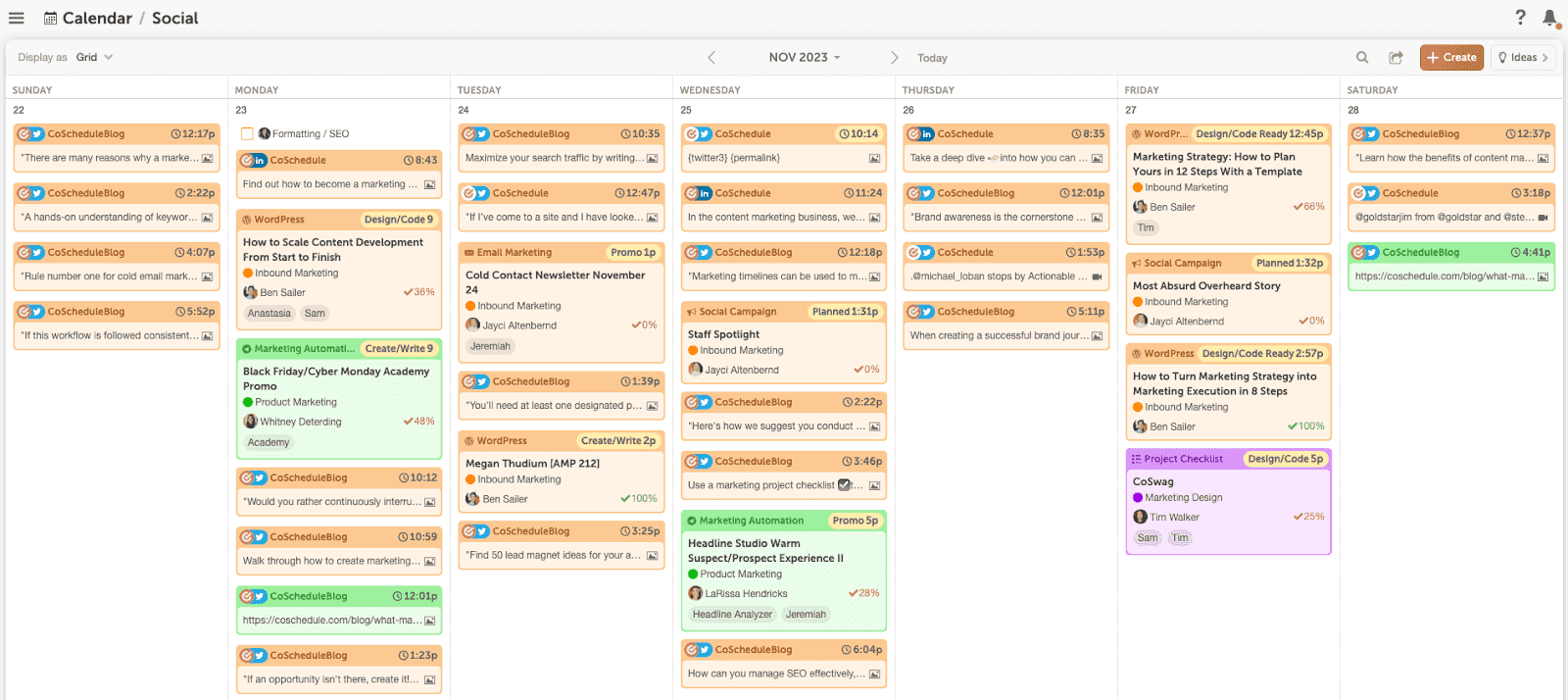Image resolution: width=1568 pixels, height=700 pixels.
Task: Open the notifications bell
Action: coord(1549,18)
